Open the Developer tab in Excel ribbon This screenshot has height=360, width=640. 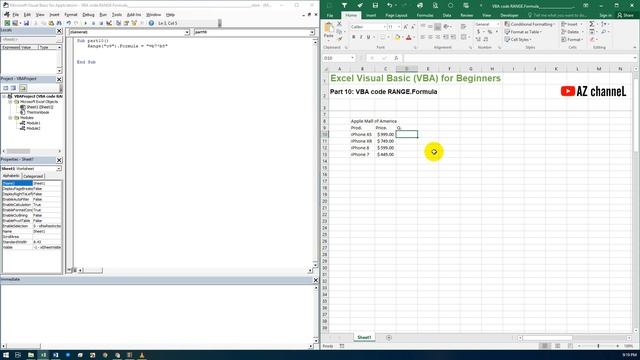click(509, 16)
